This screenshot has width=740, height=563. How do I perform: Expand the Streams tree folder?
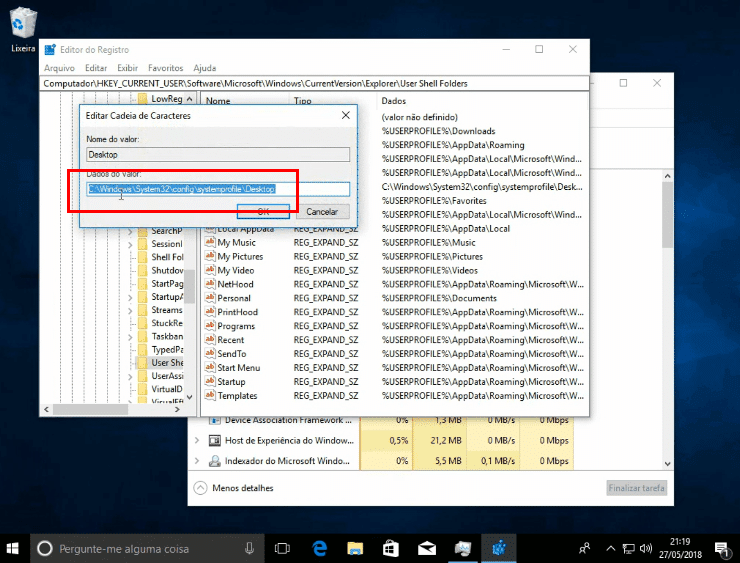(x=130, y=311)
